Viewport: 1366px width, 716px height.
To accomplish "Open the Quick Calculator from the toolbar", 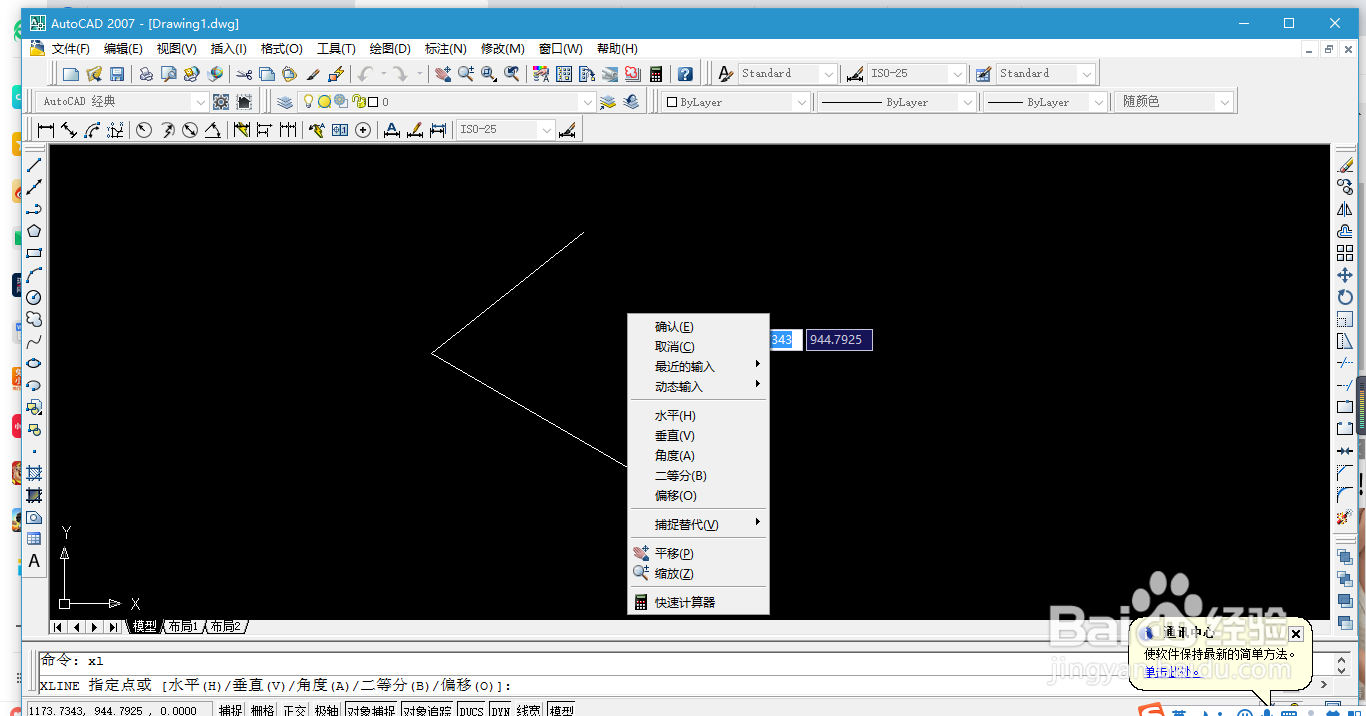I will coord(655,73).
